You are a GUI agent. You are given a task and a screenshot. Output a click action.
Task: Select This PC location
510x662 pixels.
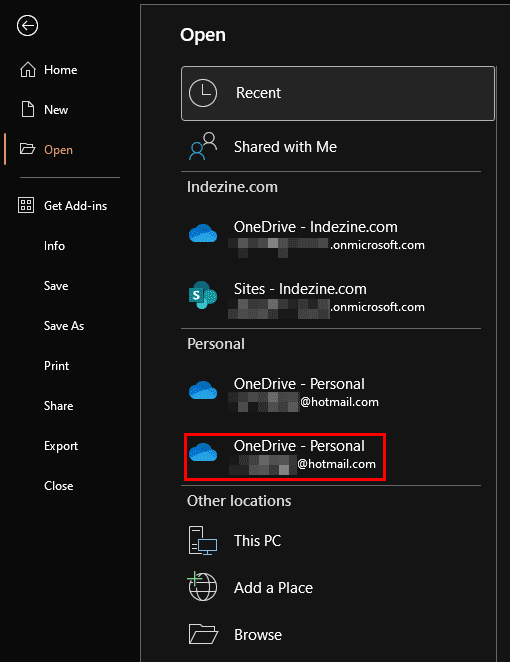331,540
